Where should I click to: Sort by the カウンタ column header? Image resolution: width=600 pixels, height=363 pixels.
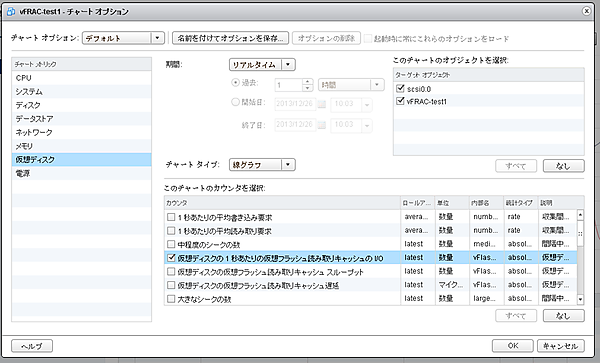(282, 203)
